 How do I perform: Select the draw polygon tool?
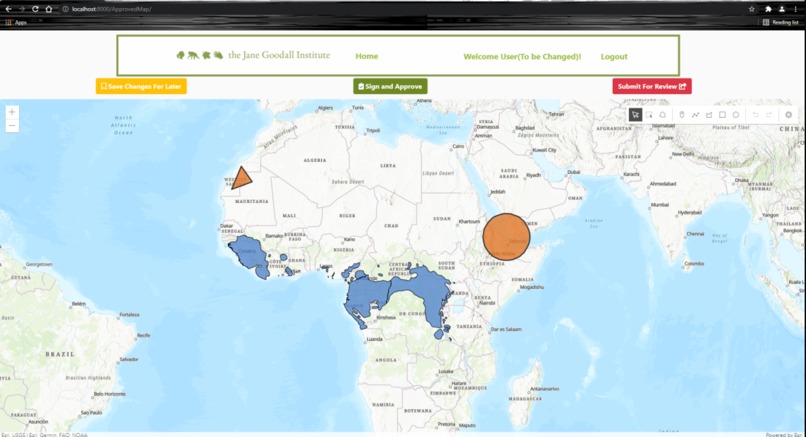709,115
